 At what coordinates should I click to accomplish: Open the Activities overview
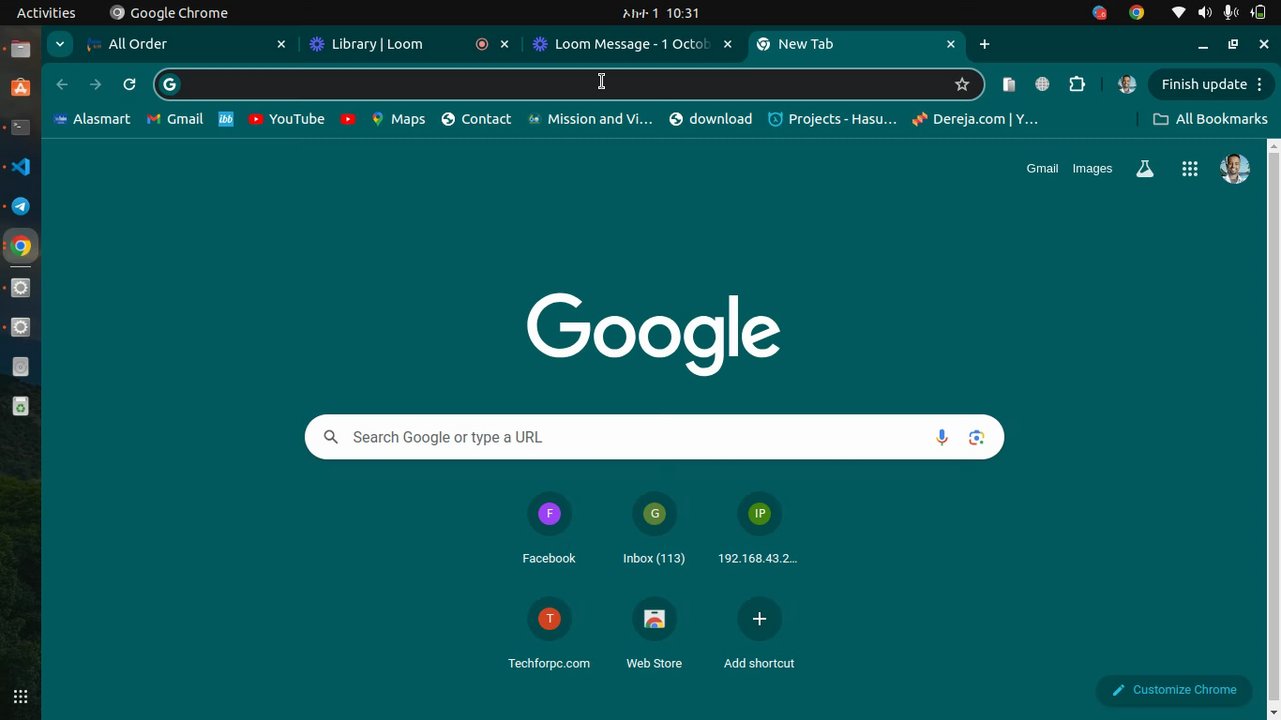[x=46, y=13]
